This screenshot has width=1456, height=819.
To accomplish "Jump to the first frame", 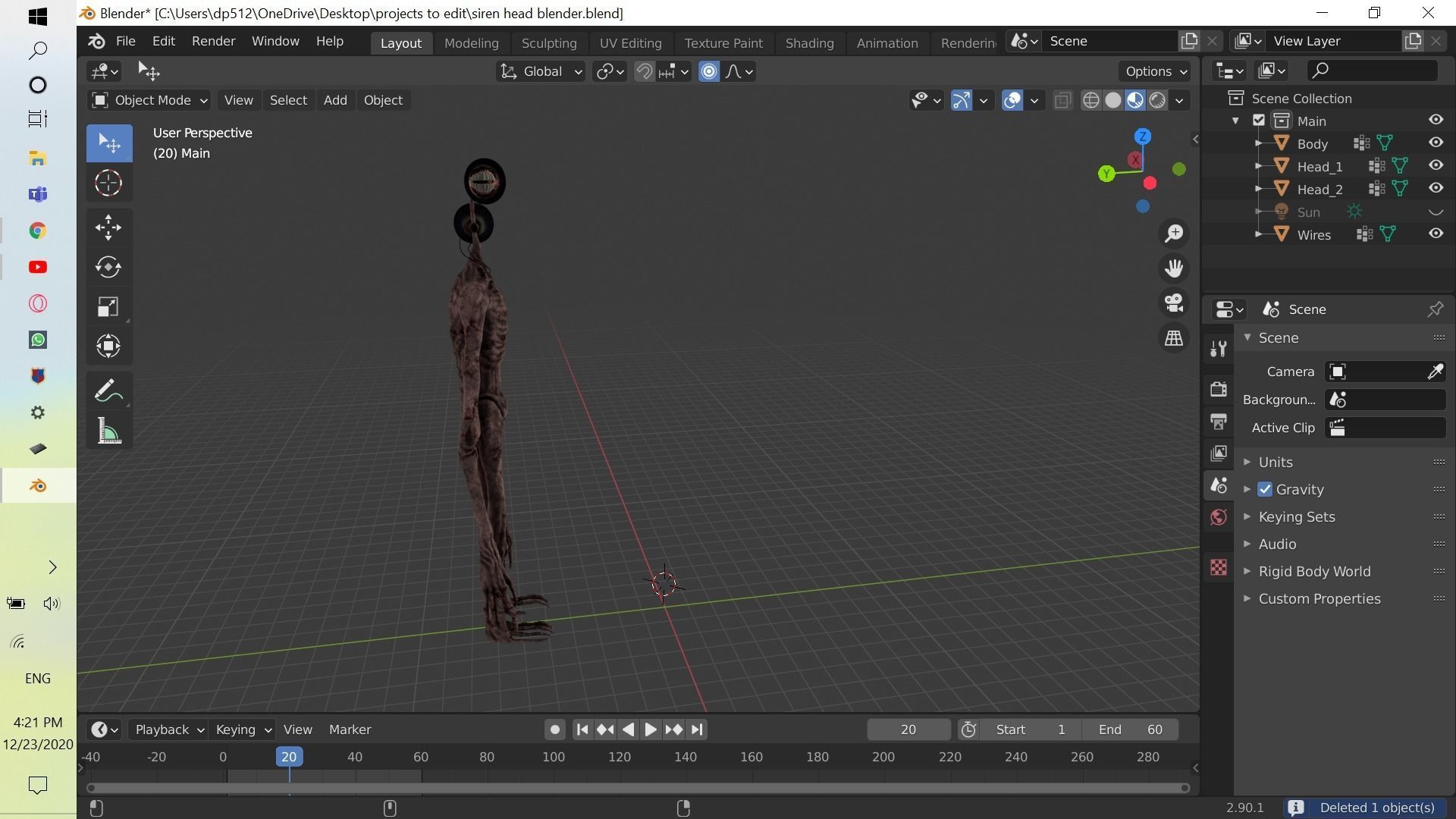I will click(582, 730).
